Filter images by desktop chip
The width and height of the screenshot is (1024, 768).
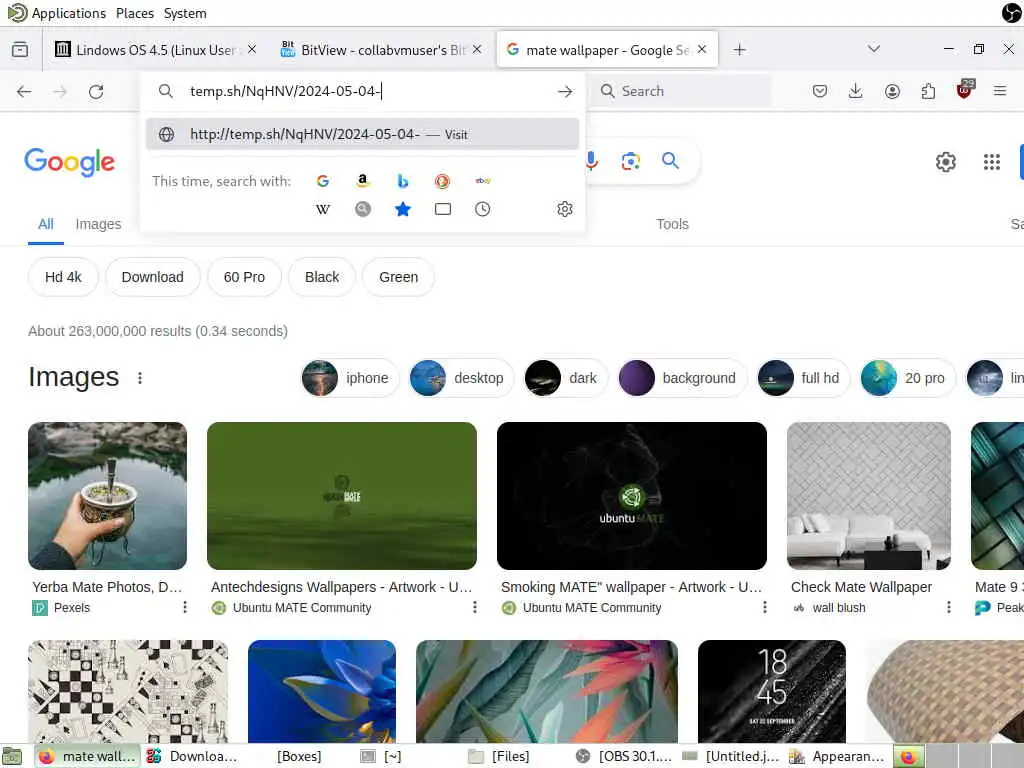tap(461, 378)
